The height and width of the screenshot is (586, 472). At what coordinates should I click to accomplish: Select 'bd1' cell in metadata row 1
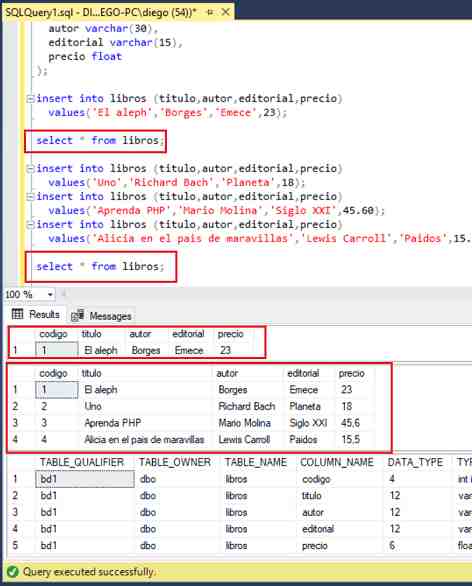[x=85, y=479]
